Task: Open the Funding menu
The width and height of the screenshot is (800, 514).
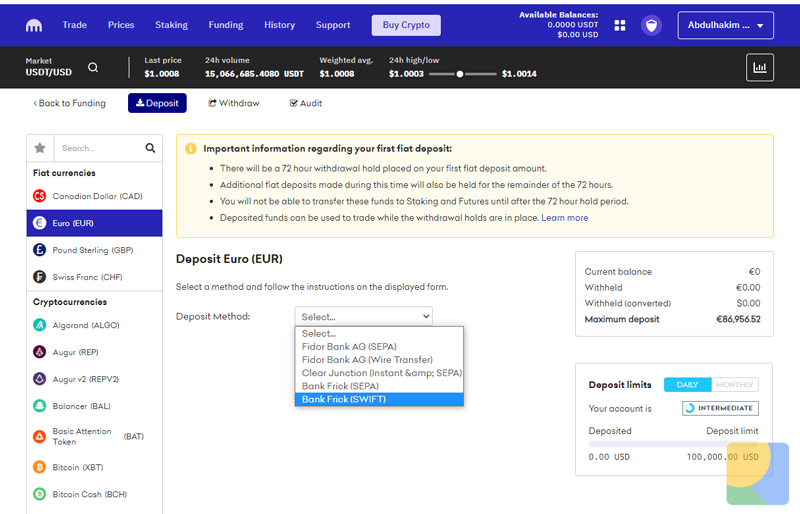Action: (x=226, y=25)
